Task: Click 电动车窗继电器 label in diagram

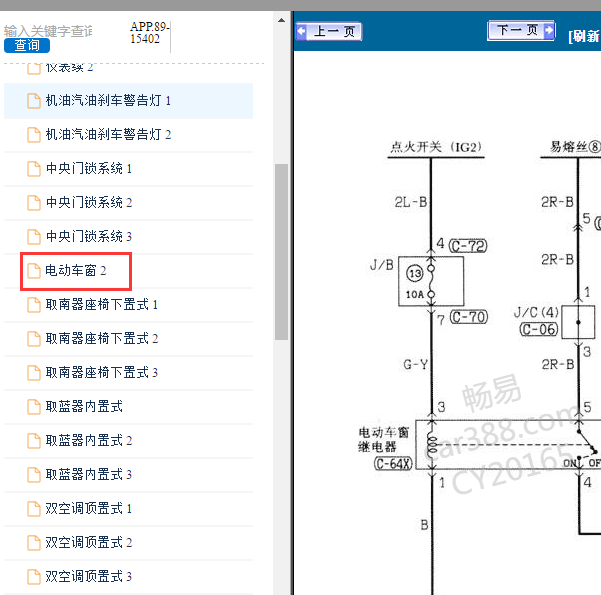Action: tap(384, 440)
